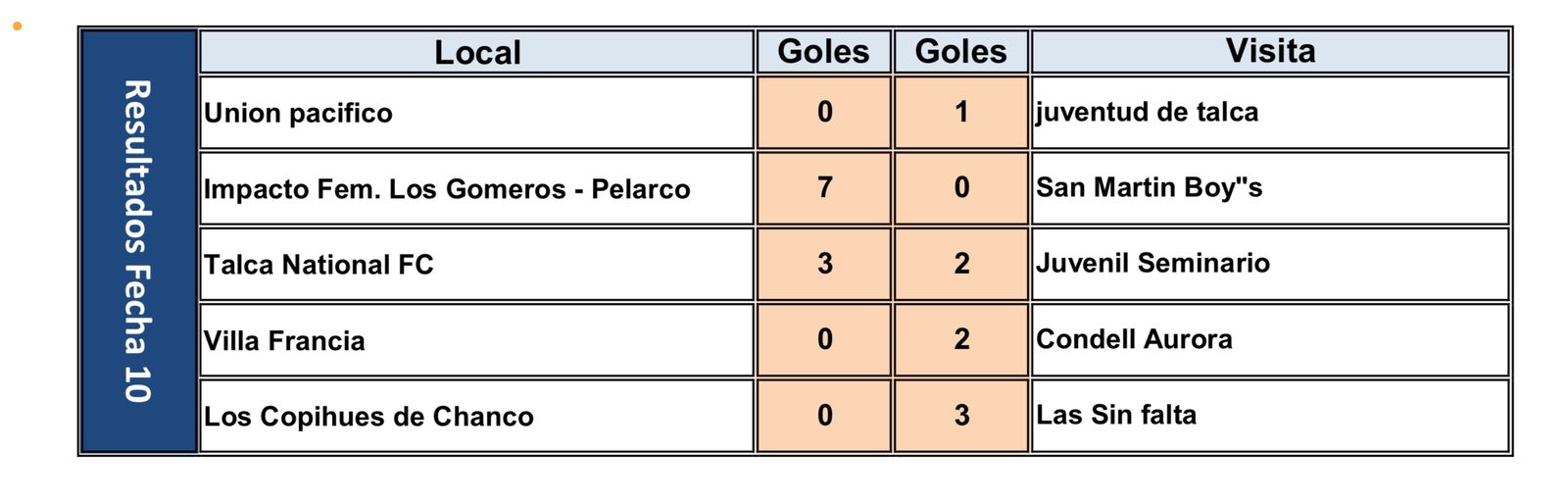Screen dimensions: 1568x500
Task: Click the Visita column header
Action: click(1270, 52)
